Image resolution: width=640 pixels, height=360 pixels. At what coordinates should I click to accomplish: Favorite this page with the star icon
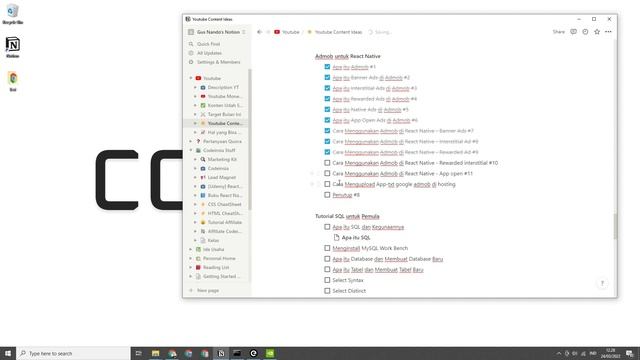[x=597, y=32]
